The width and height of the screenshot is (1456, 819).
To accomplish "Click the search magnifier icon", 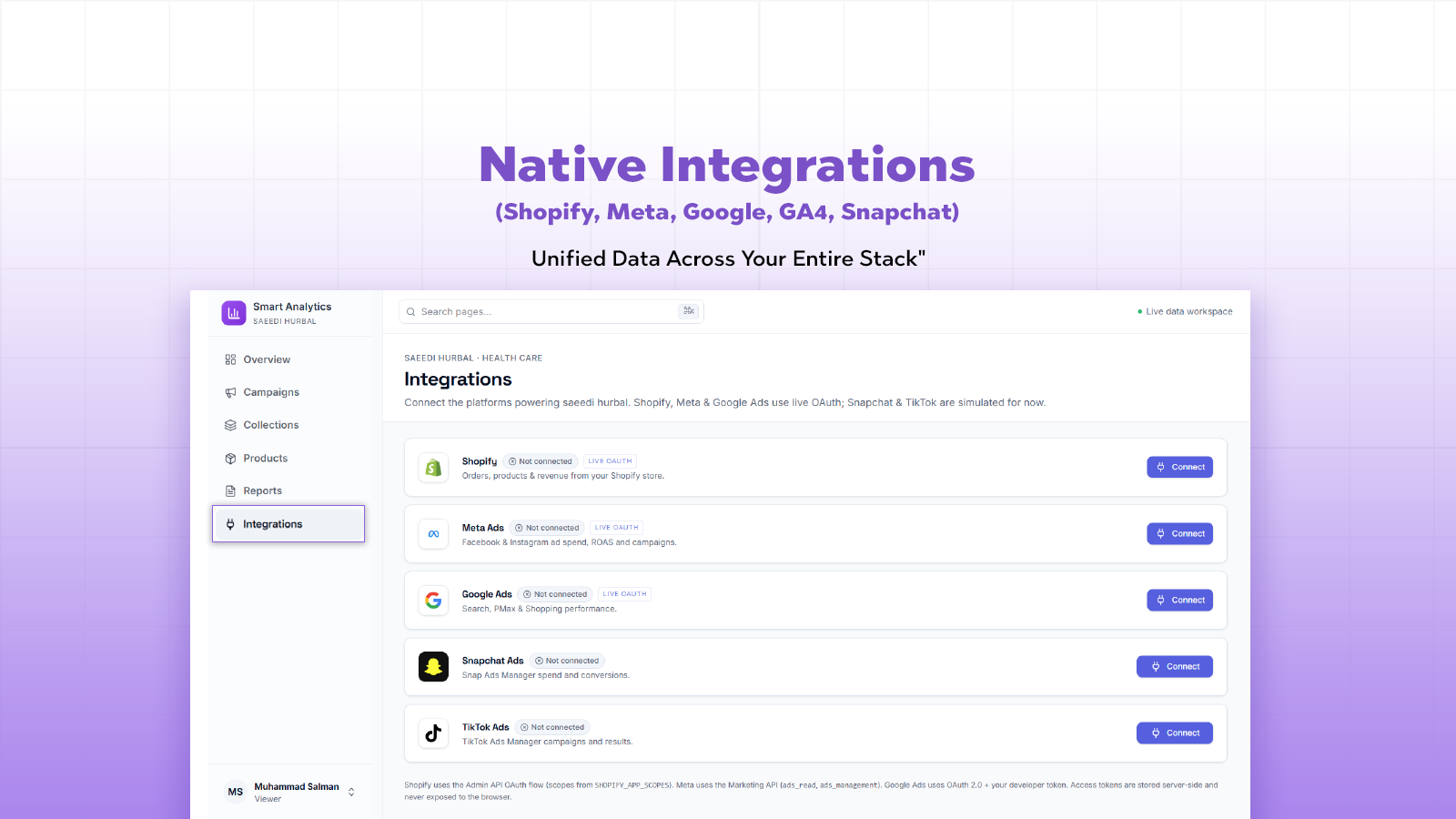I will (411, 312).
